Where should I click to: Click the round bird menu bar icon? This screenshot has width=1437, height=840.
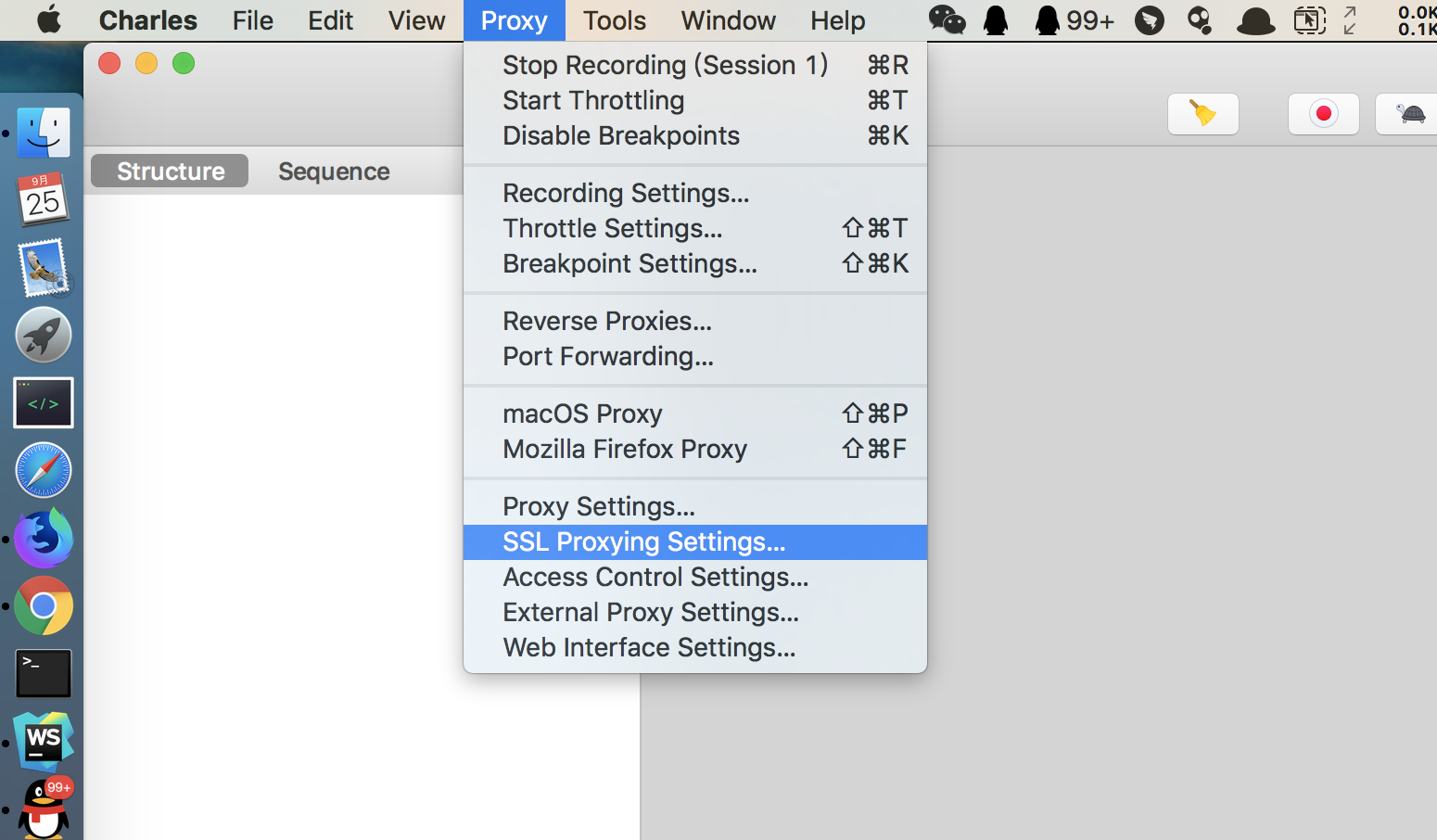[1150, 19]
